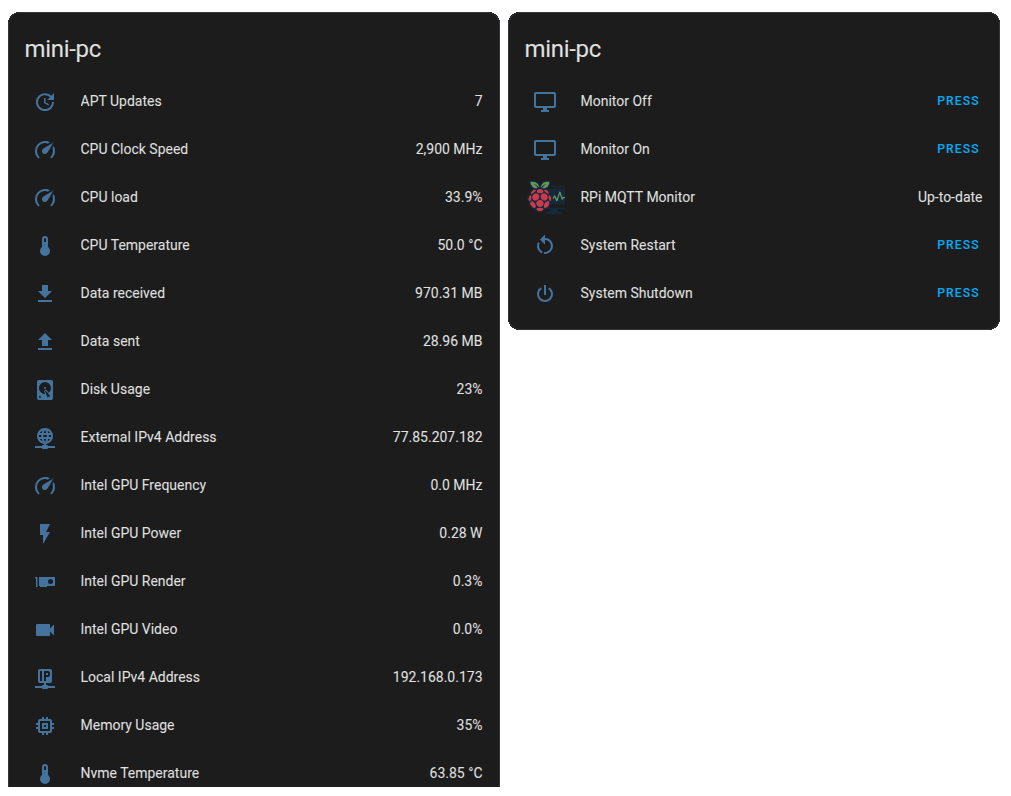Viewport: 1011px width, 796px height.
Task: Click the RPi MQTT Monitor raspberry icon
Action: tap(545, 197)
